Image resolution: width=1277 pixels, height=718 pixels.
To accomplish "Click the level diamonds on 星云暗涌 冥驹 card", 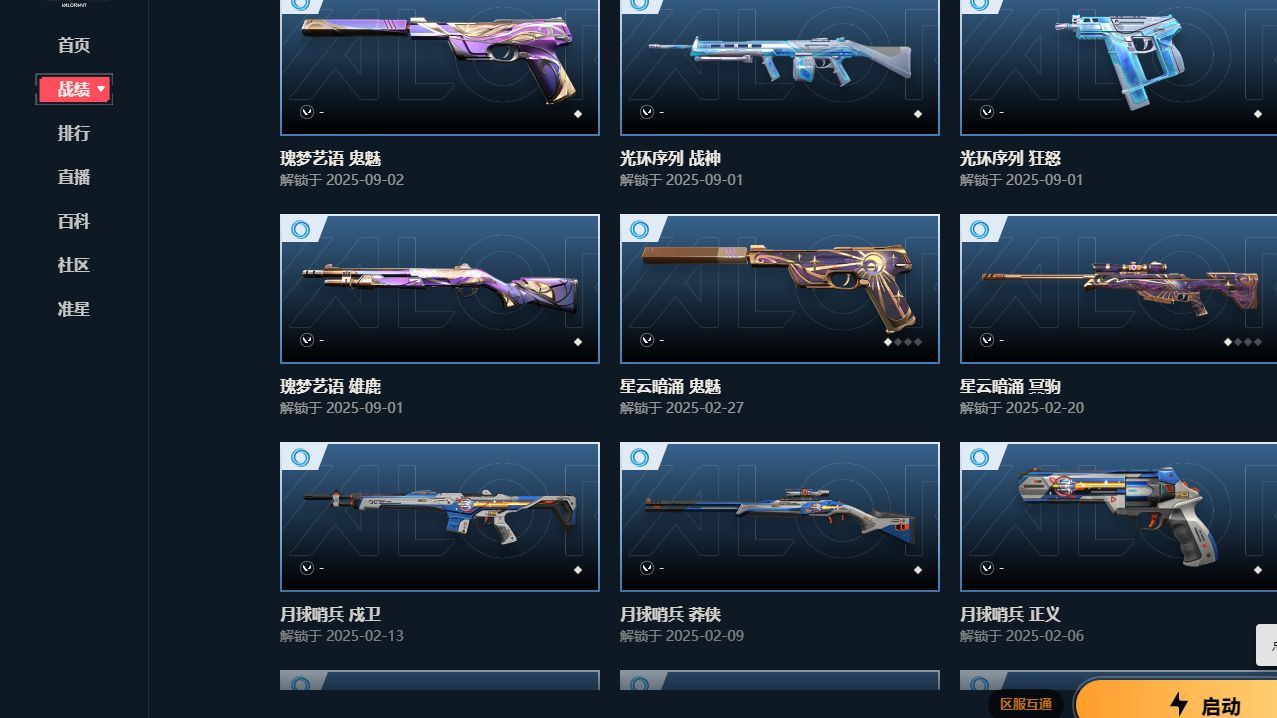I will tap(1243, 342).
